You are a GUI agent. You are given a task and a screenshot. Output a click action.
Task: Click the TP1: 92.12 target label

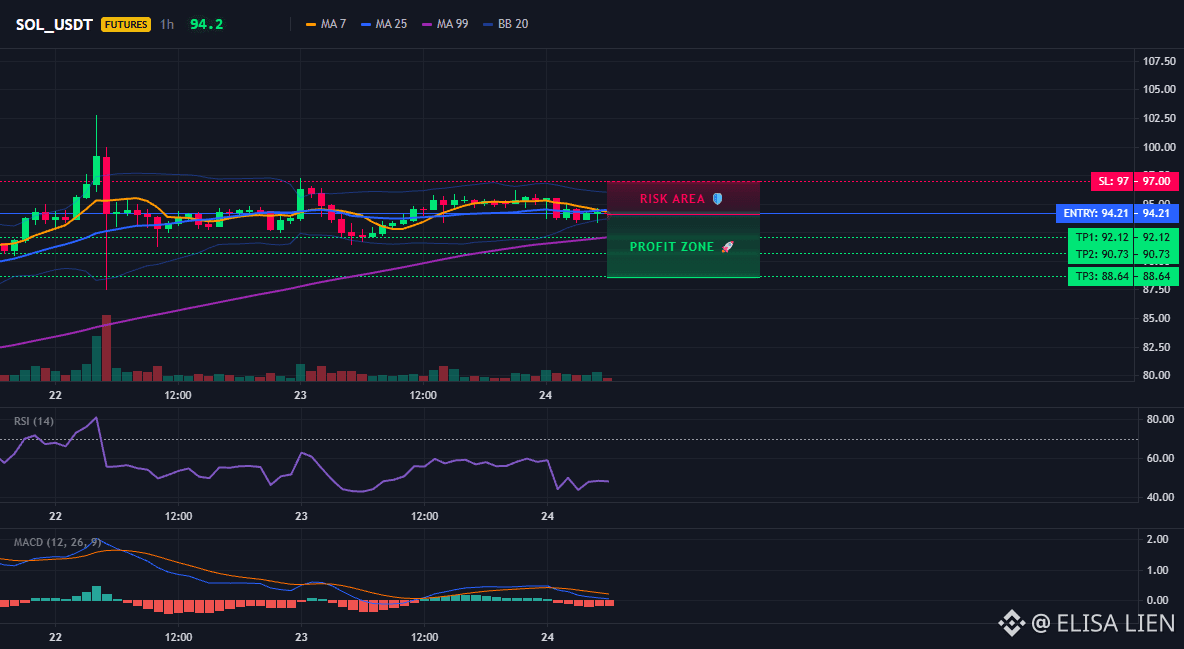(x=1102, y=237)
